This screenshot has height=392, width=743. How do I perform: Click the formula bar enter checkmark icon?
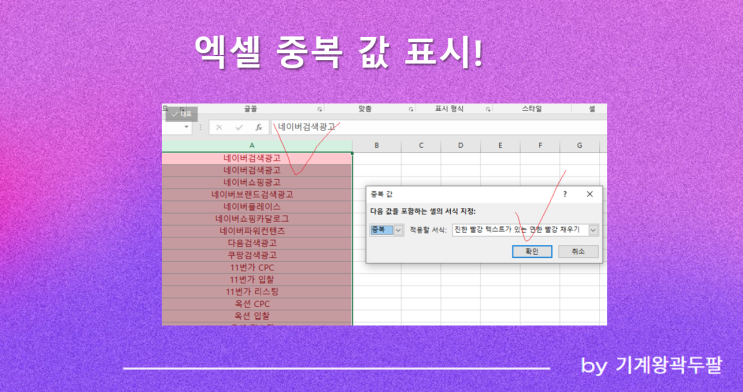[239, 127]
